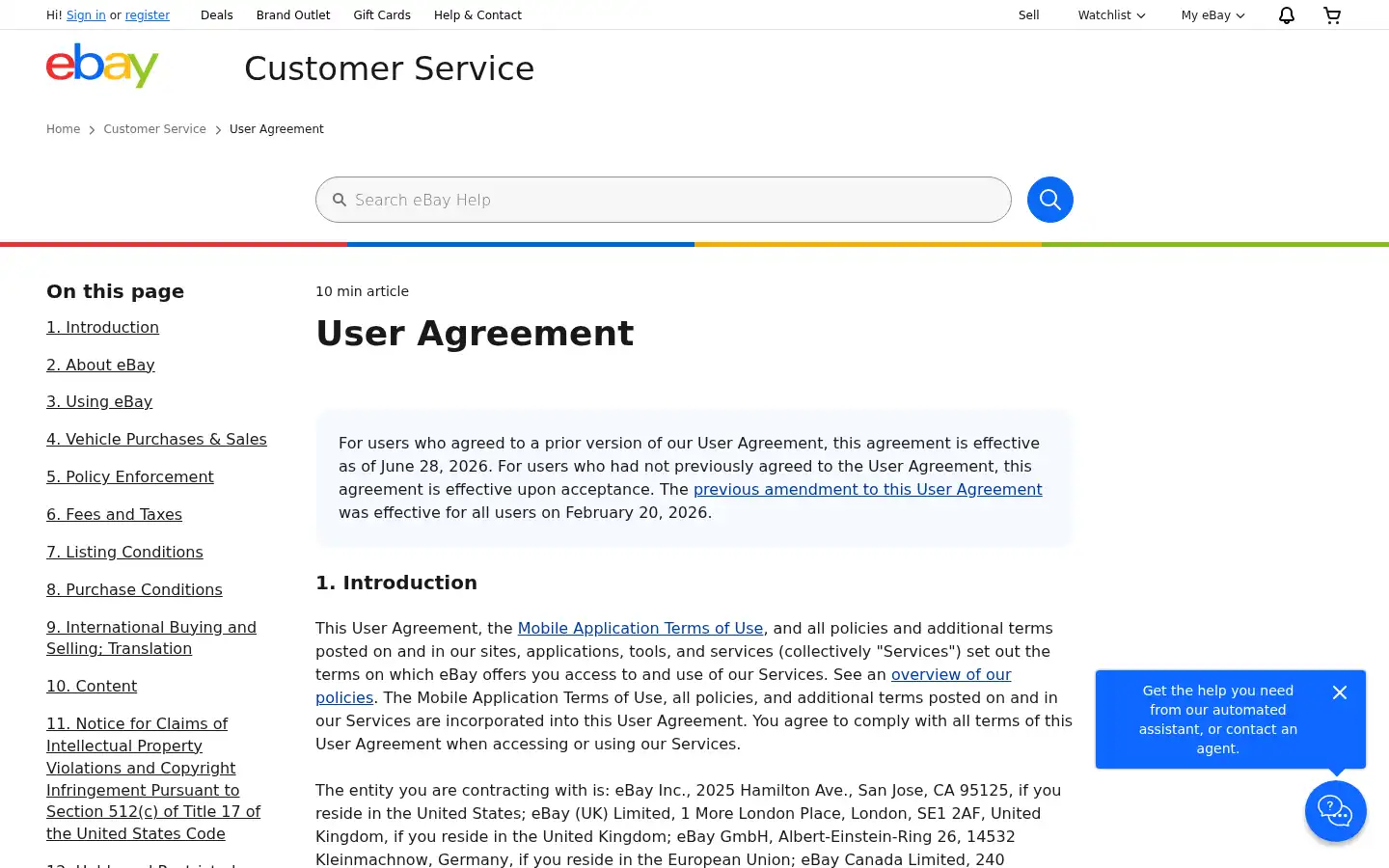This screenshot has height=868, width=1389.
Task: Click the 1. Introduction section heading
Action: [396, 583]
